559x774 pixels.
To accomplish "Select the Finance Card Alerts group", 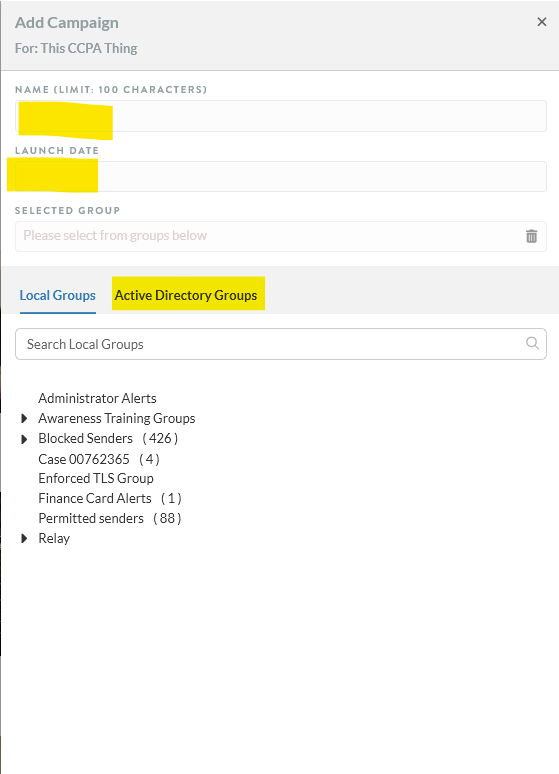I will 95,499.
